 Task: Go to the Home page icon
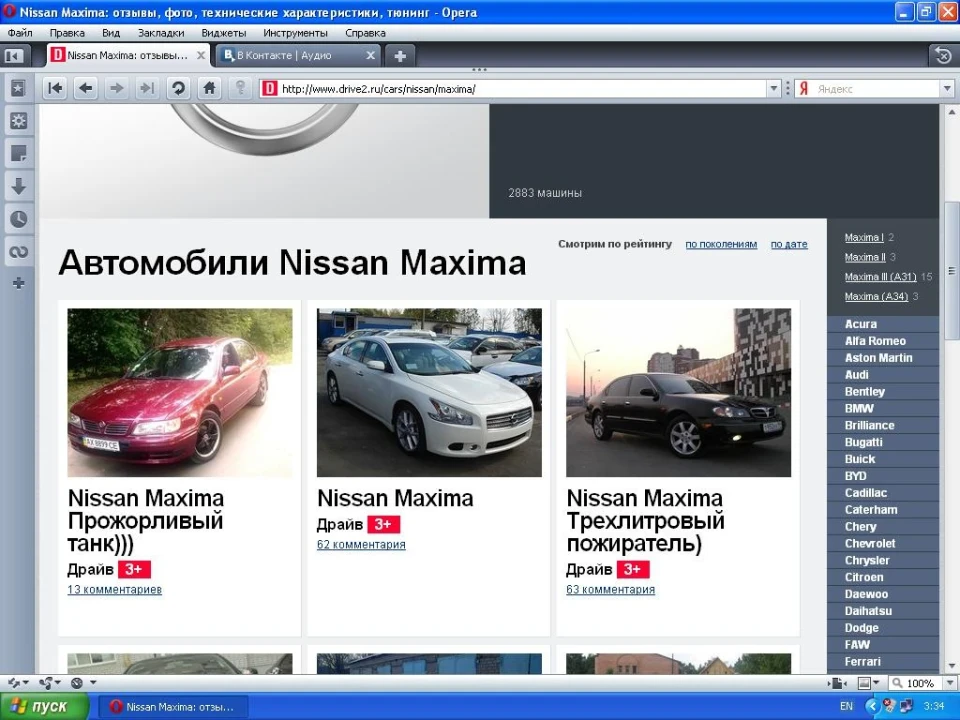click(x=209, y=89)
